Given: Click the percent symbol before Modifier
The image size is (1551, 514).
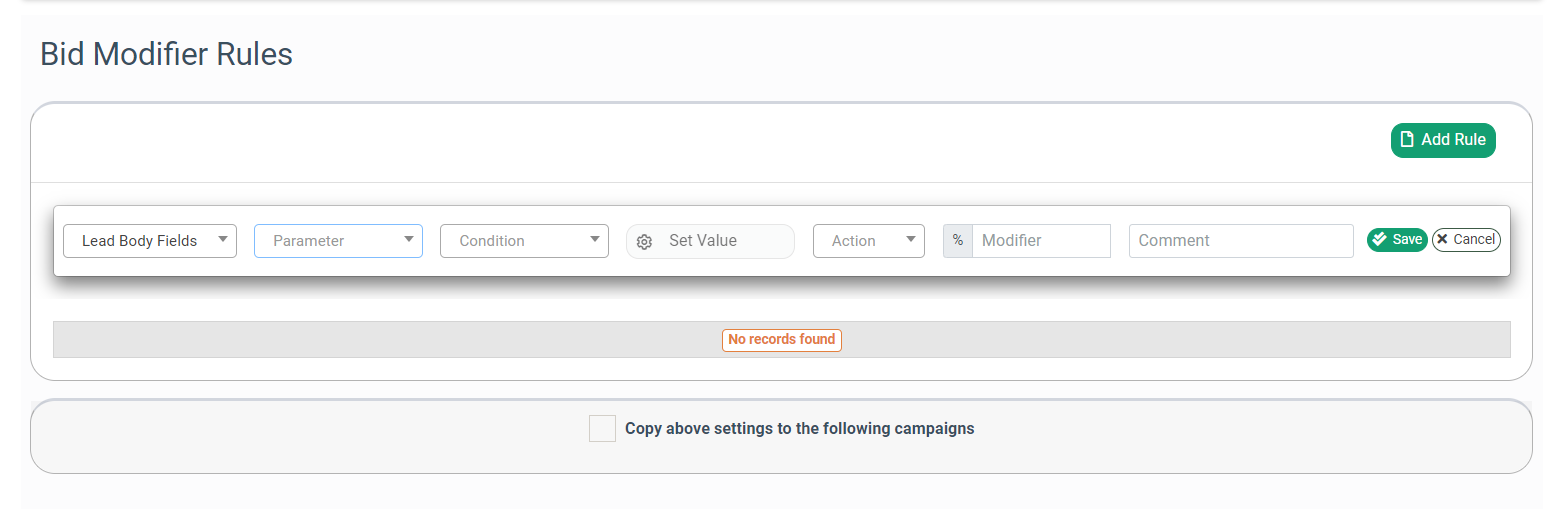Looking at the screenshot, I should (x=957, y=241).
